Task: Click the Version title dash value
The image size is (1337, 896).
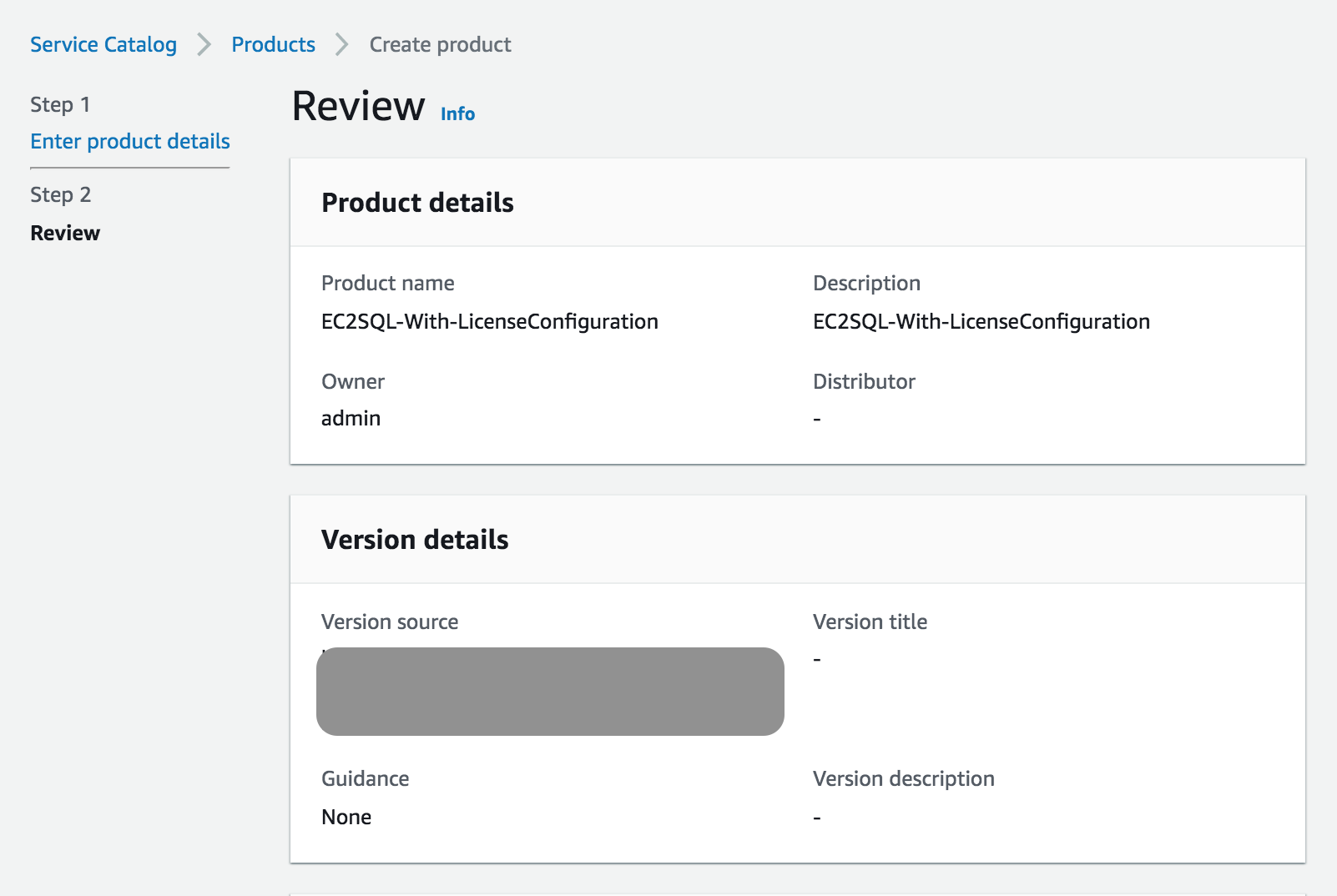Action: point(817,659)
